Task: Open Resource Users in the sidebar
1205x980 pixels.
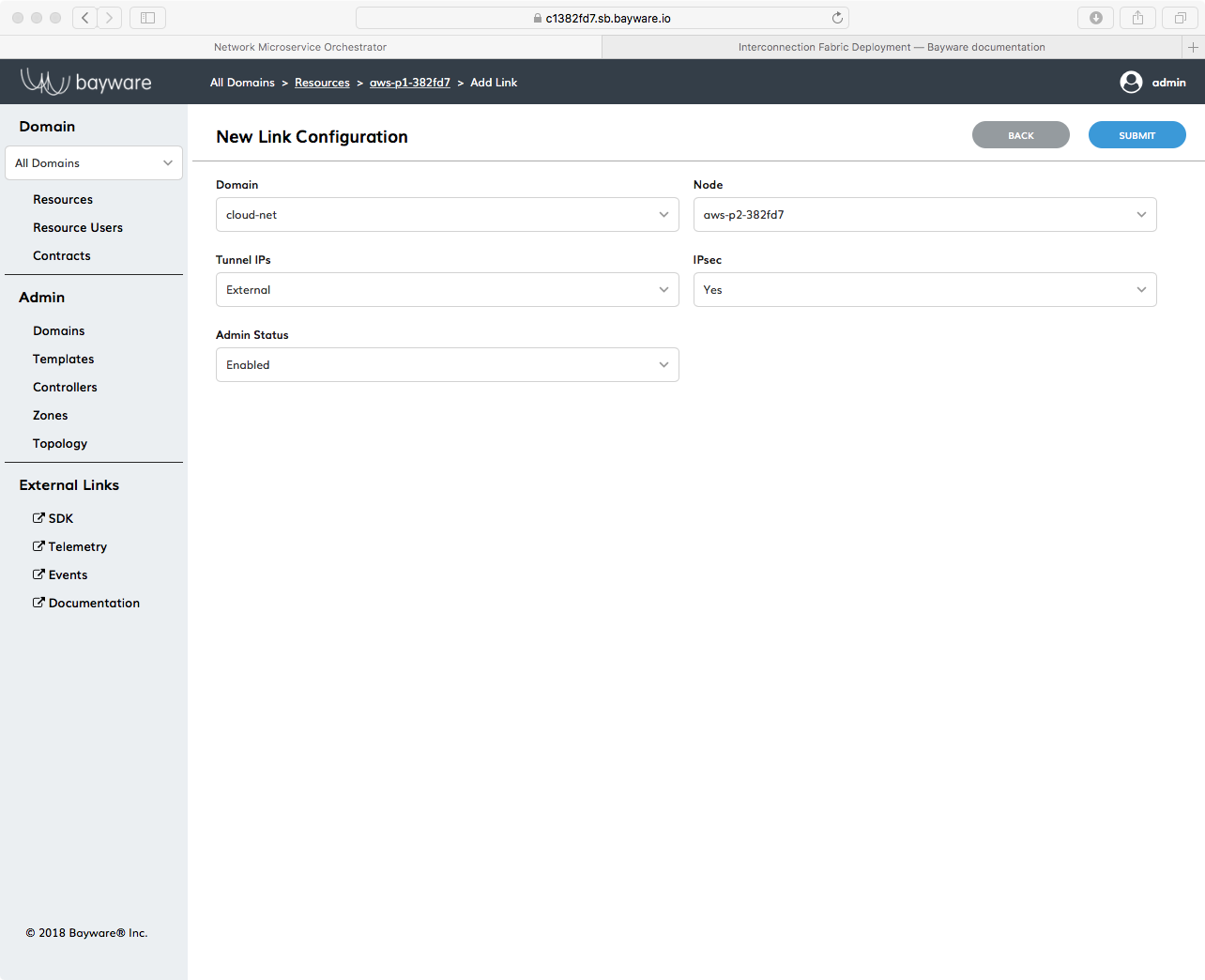Action: click(78, 228)
